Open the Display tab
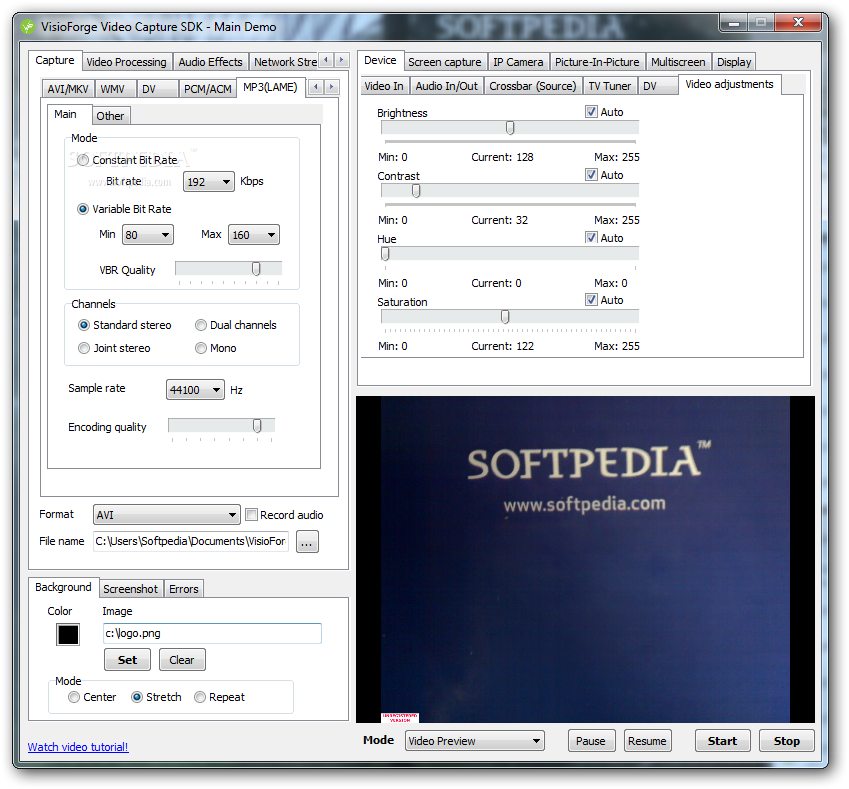 pyautogui.click(x=734, y=62)
